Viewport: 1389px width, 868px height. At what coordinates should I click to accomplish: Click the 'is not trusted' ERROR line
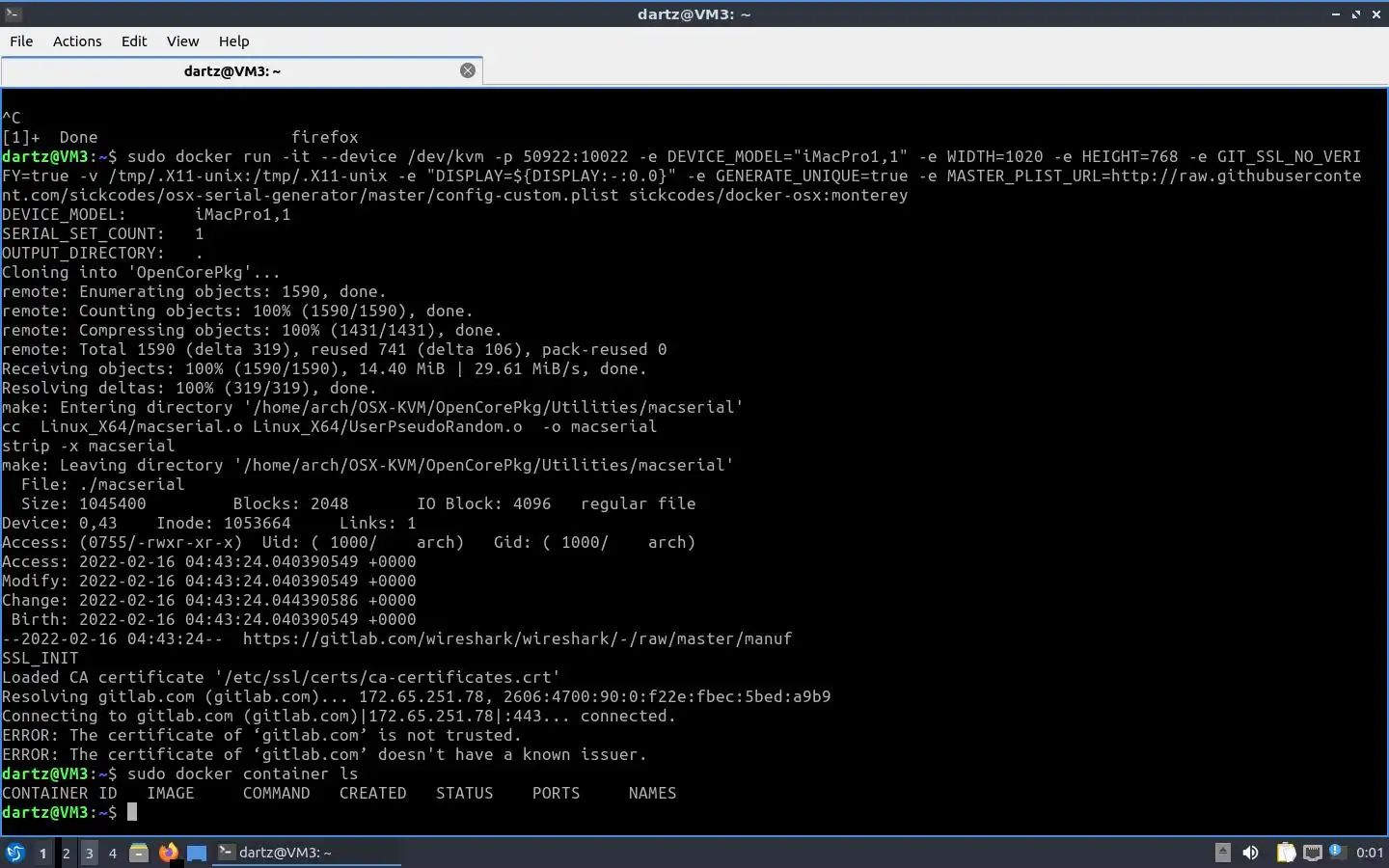click(261, 735)
